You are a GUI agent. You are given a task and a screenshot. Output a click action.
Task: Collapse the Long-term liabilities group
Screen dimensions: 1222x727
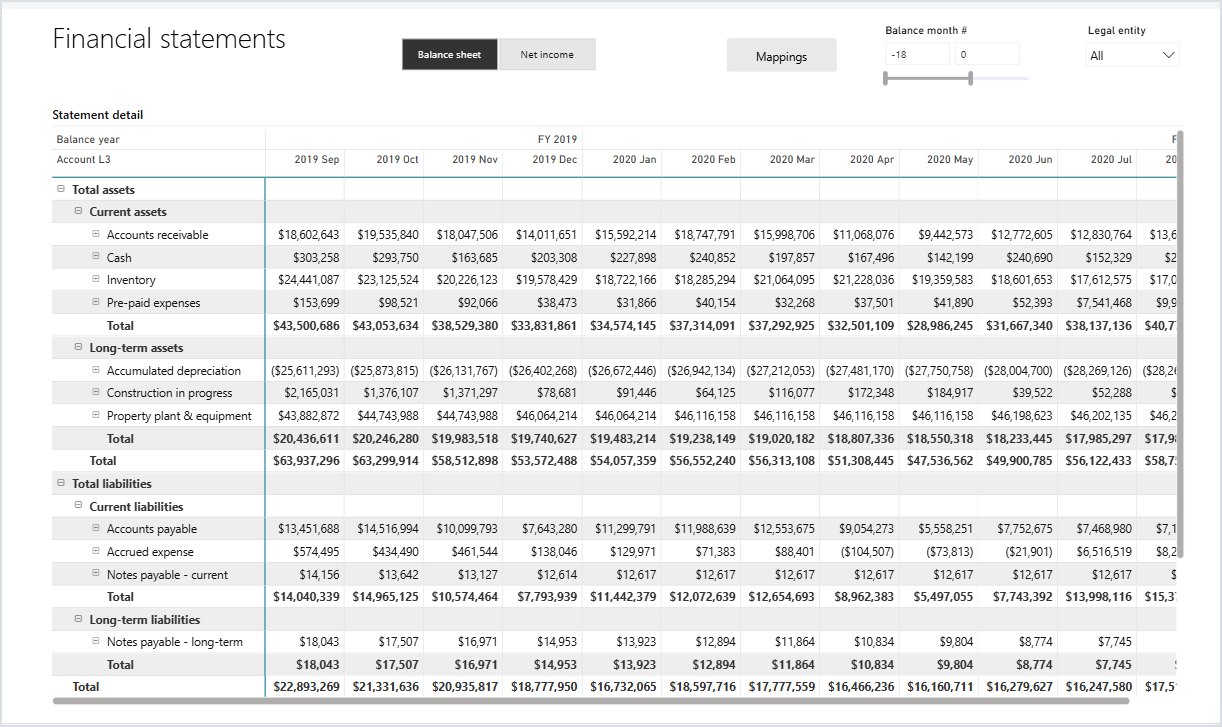click(x=78, y=619)
